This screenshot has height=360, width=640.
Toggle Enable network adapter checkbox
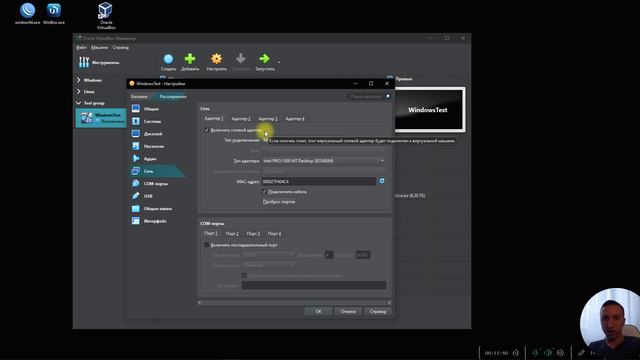(207, 130)
